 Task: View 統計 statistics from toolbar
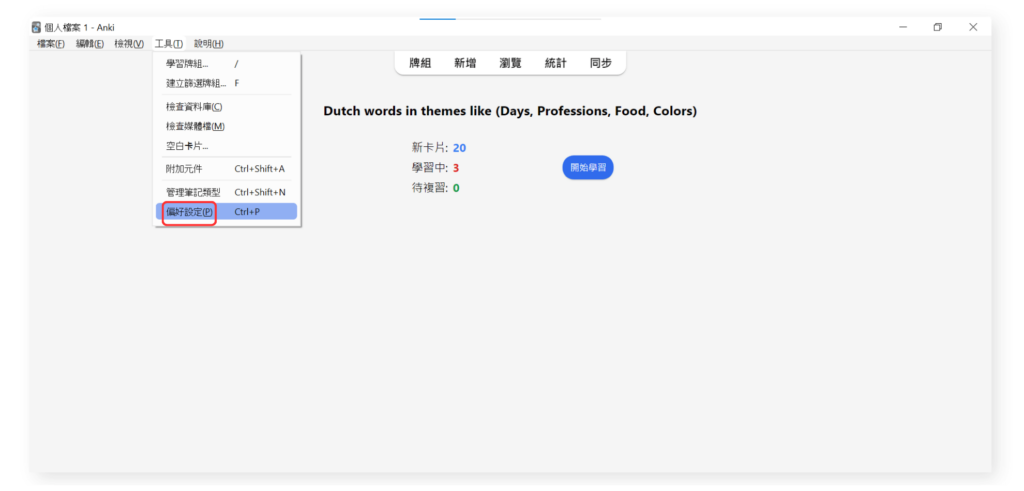pos(555,63)
